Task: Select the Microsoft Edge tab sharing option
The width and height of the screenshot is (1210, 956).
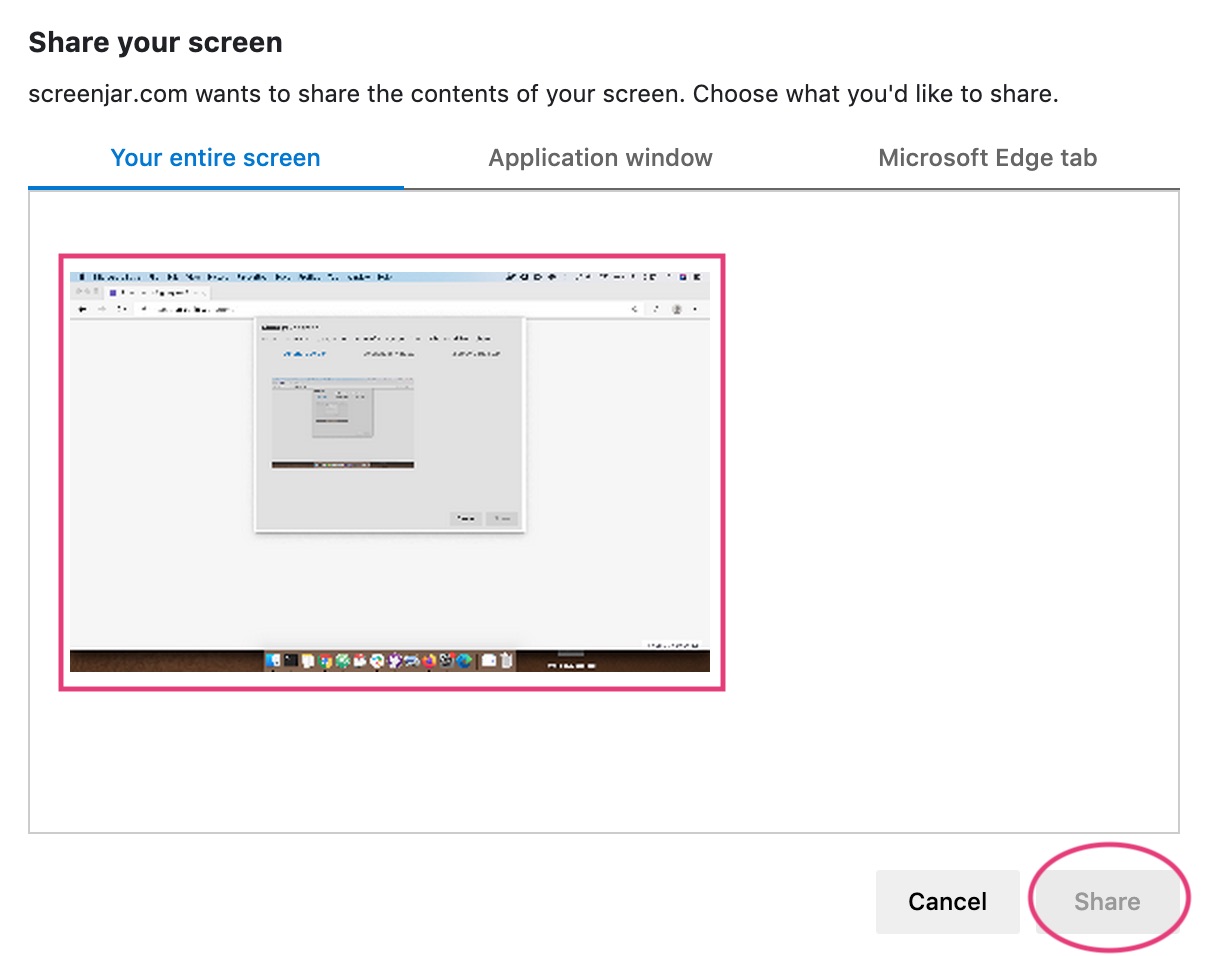Action: coord(988,157)
